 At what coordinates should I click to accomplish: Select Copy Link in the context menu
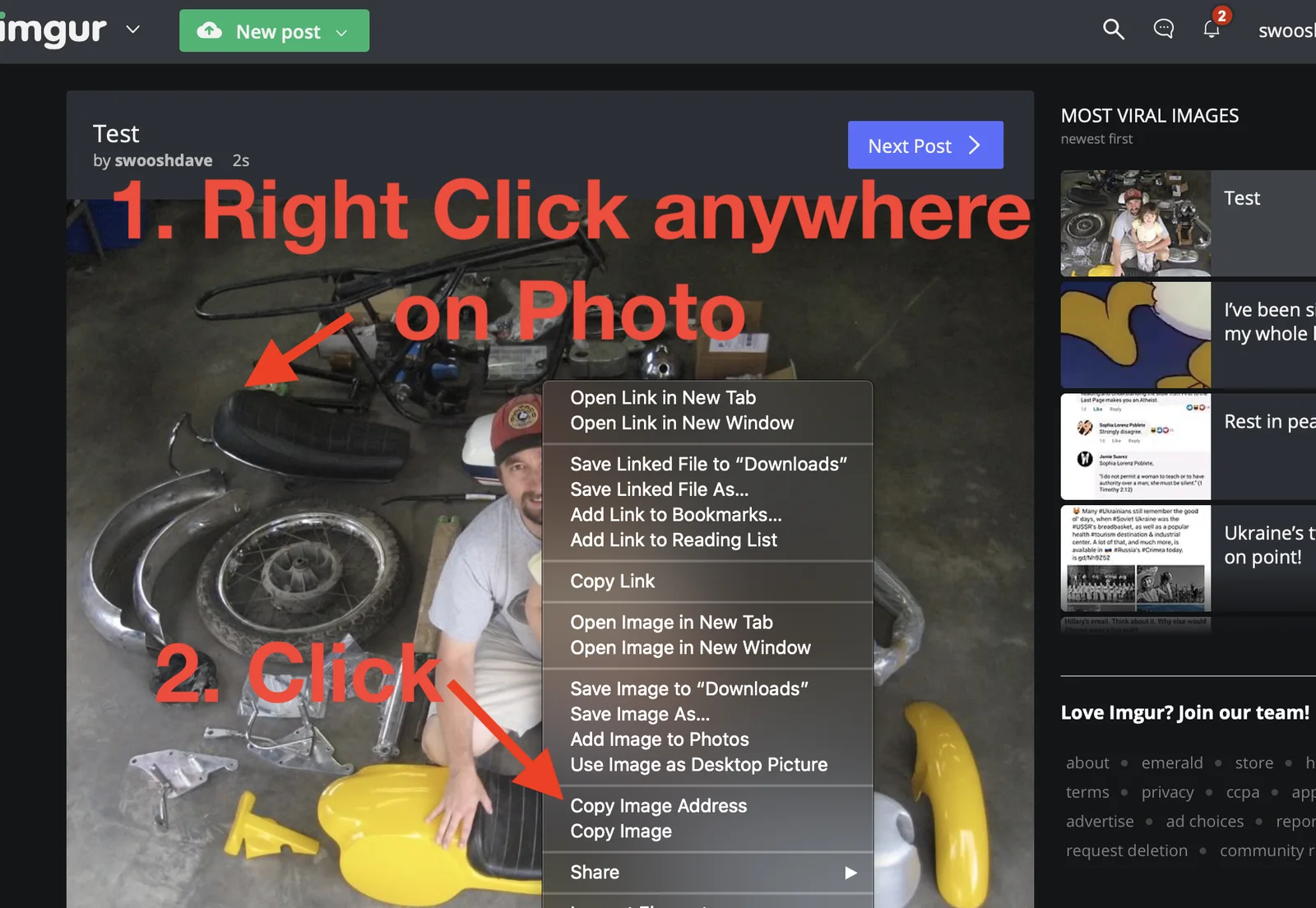click(612, 581)
